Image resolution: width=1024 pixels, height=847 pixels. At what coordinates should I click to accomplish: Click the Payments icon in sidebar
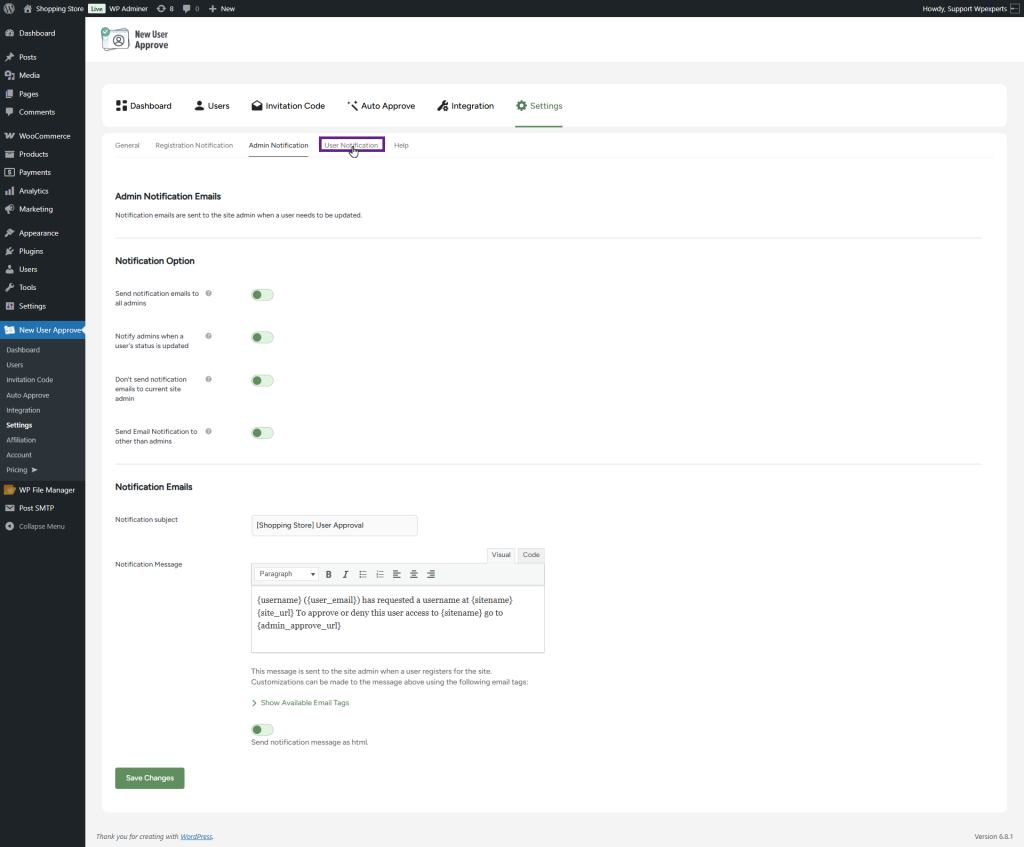point(10,172)
